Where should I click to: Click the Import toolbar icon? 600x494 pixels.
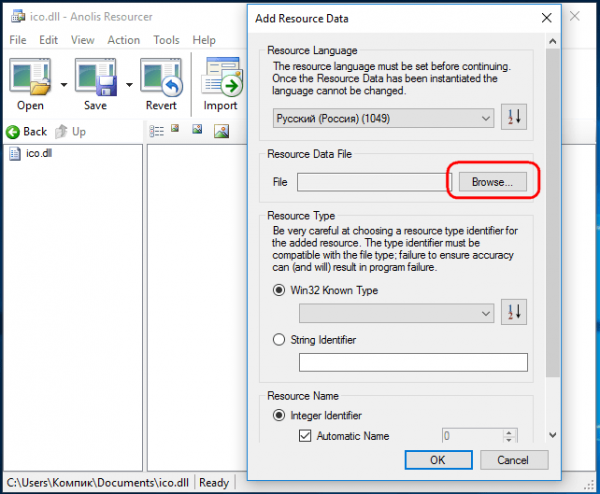click(x=221, y=79)
